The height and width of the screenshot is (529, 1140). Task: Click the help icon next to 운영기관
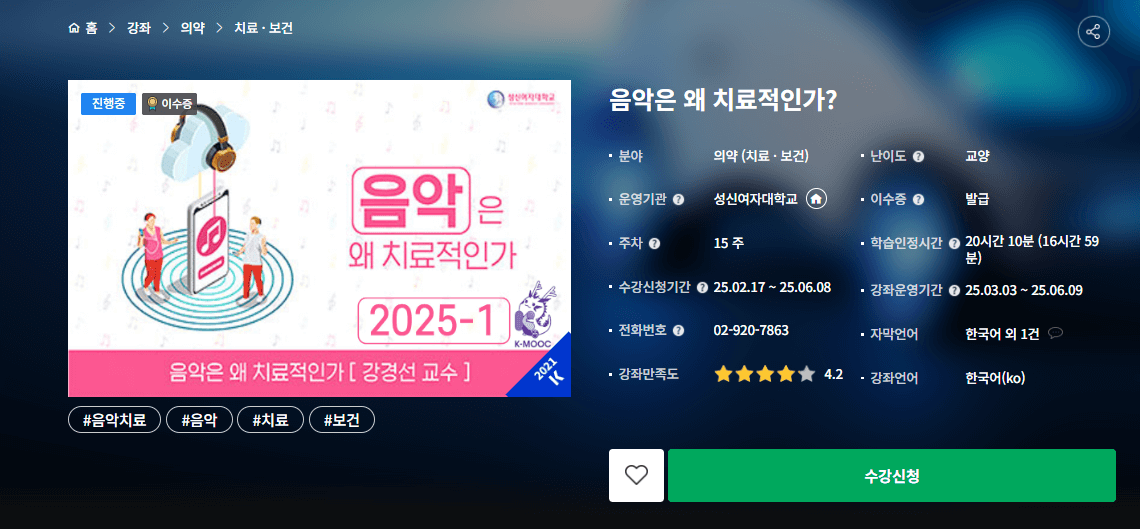pyautogui.click(x=678, y=200)
